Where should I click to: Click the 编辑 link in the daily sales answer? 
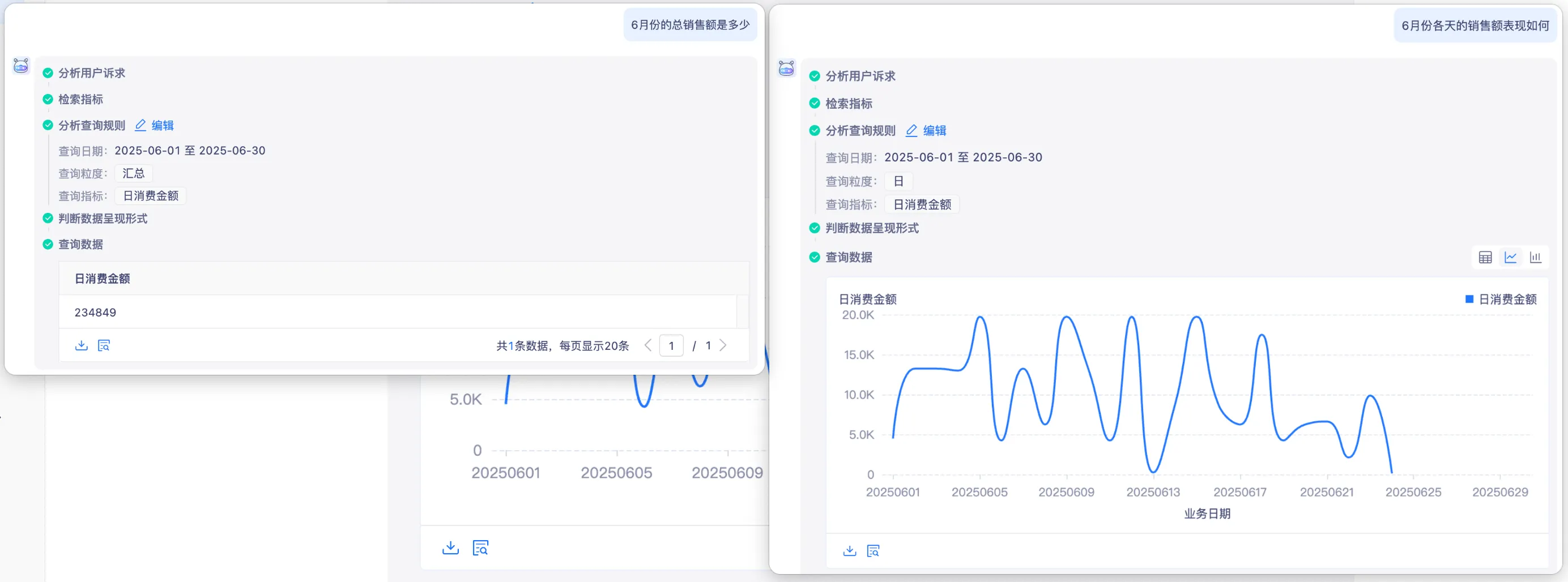[934, 131]
